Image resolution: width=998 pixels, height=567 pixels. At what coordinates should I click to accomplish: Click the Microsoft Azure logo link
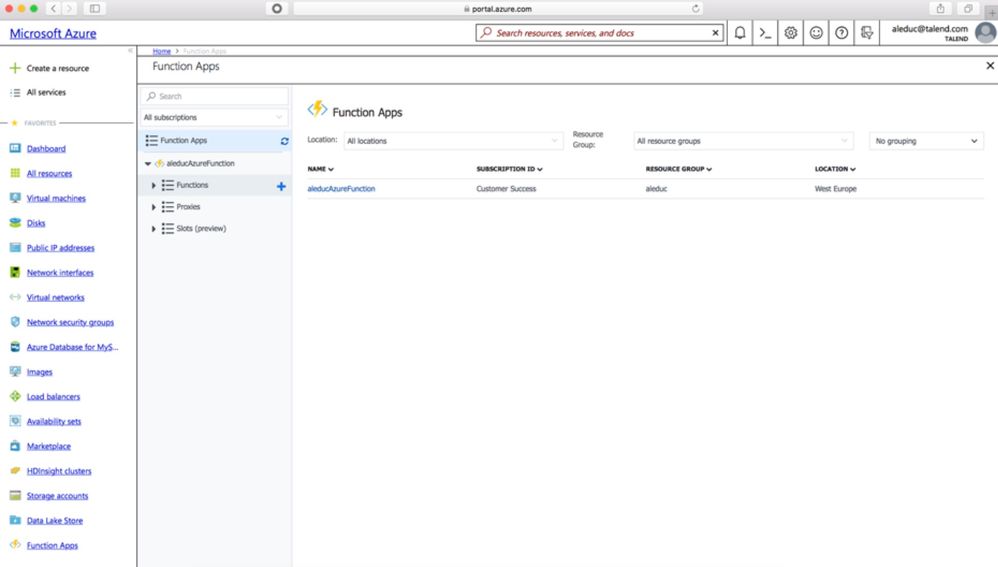[53, 34]
